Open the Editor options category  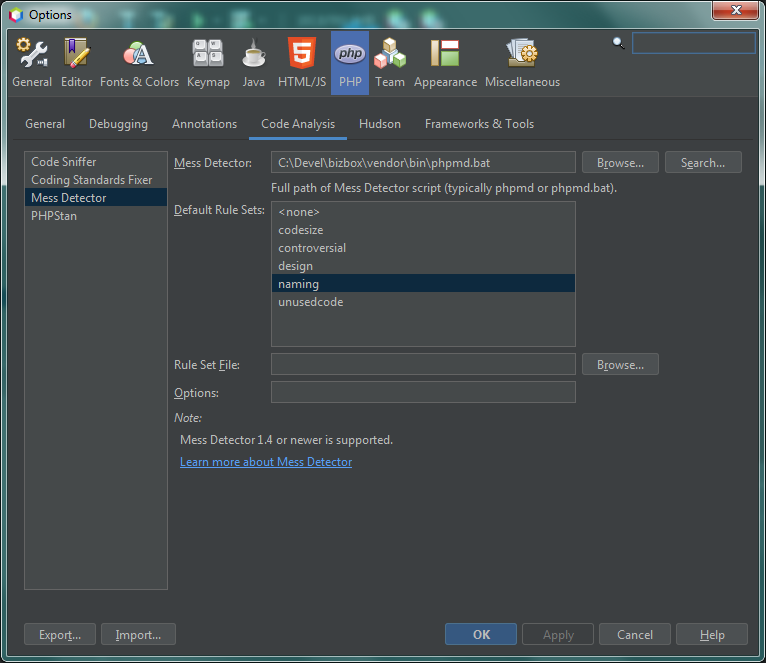tap(76, 64)
